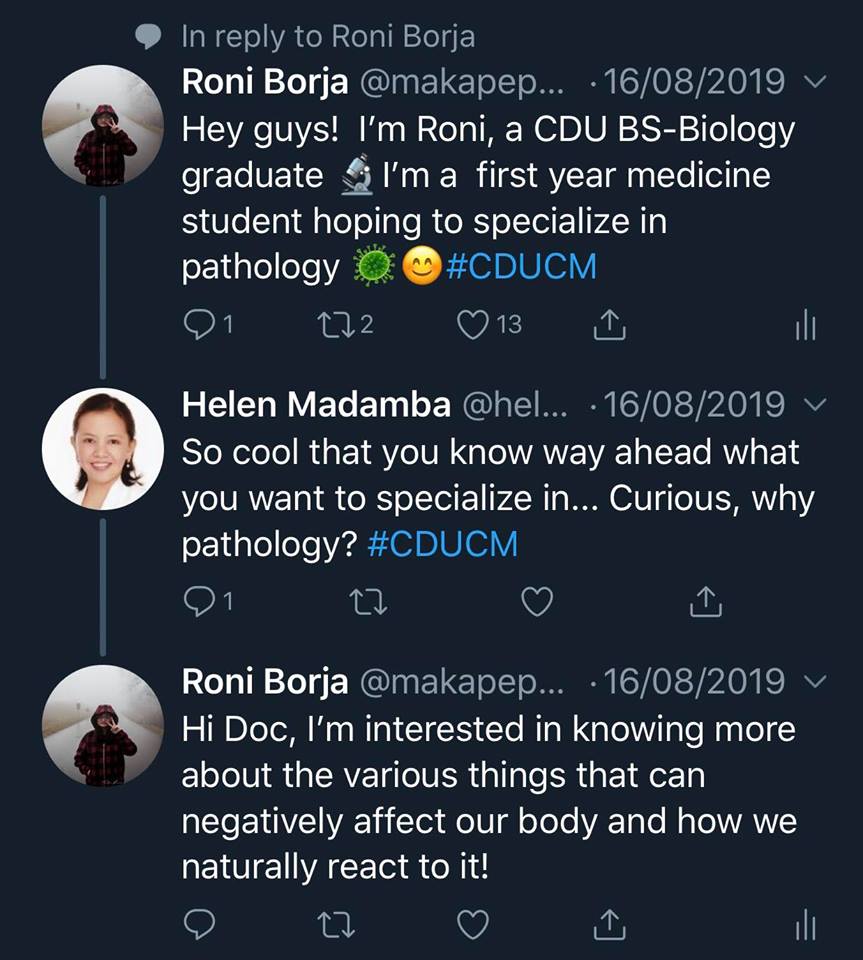Open the chevron menu on Roni's last tweet
The image size is (863, 960).
pos(815,683)
